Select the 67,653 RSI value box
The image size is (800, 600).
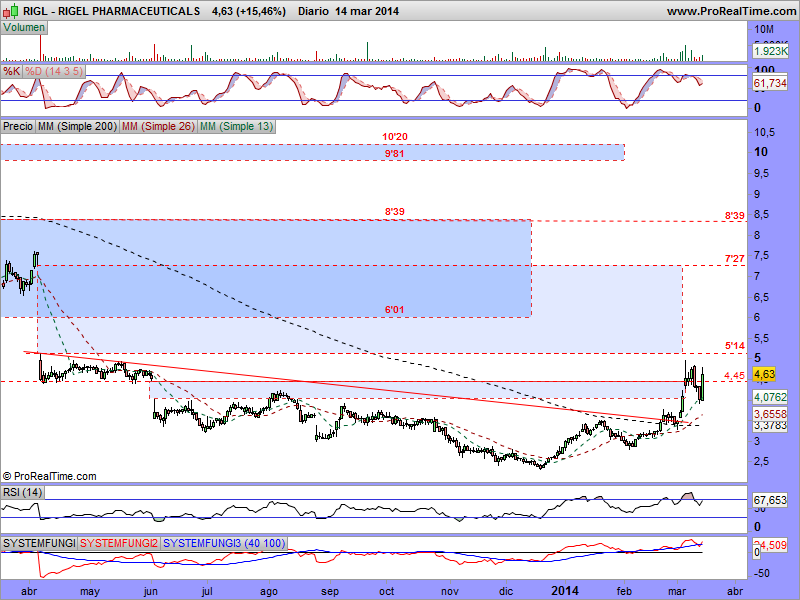click(770, 500)
